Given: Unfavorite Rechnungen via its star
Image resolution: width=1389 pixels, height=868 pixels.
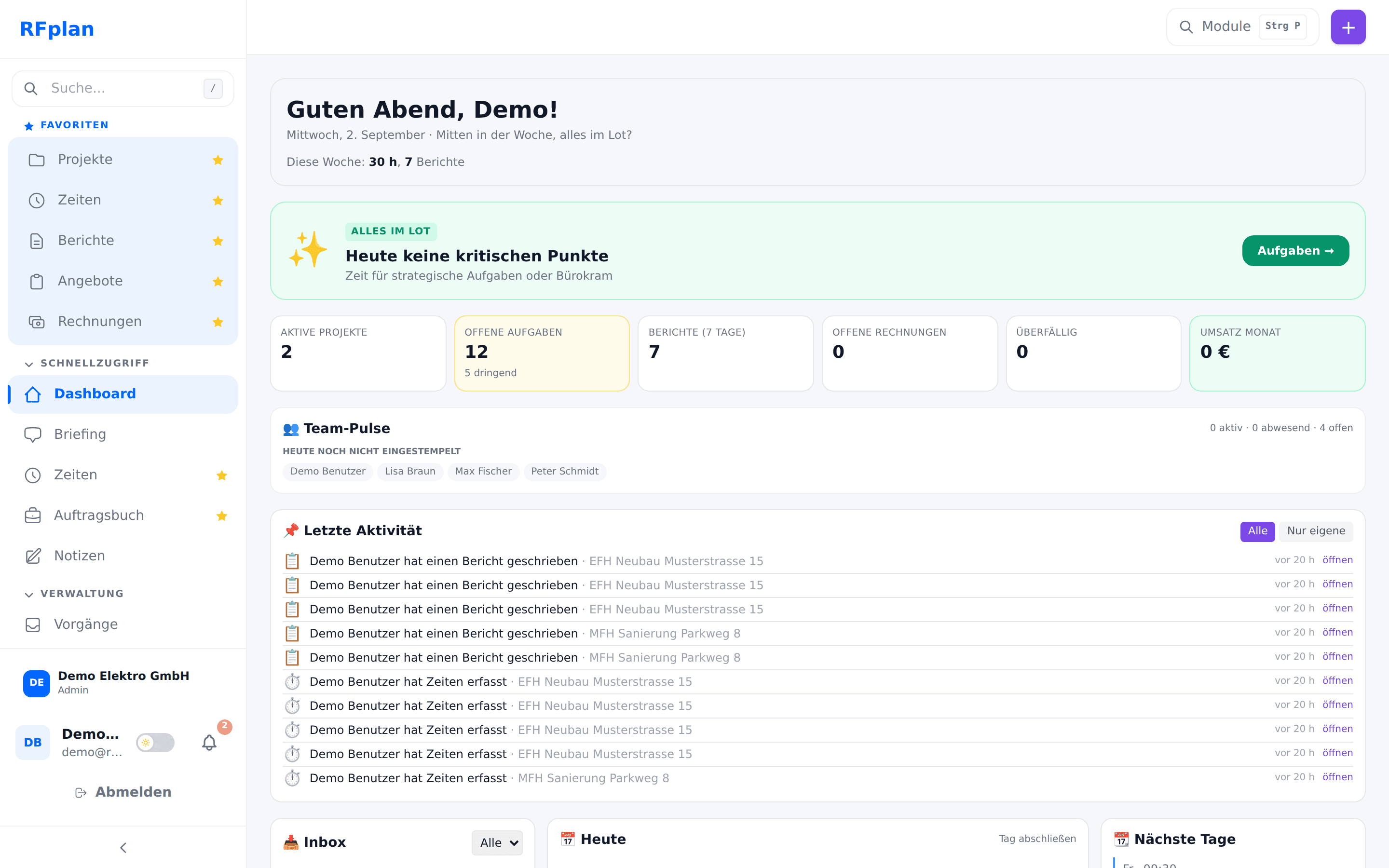Looking at the screenshot, I should point(218,322).
